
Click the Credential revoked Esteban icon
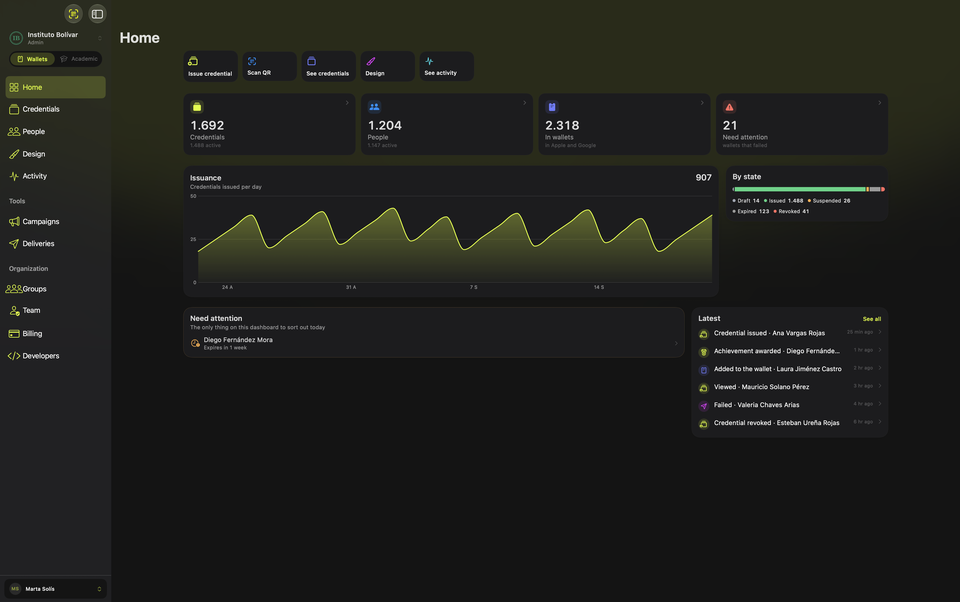click(703, 424)
